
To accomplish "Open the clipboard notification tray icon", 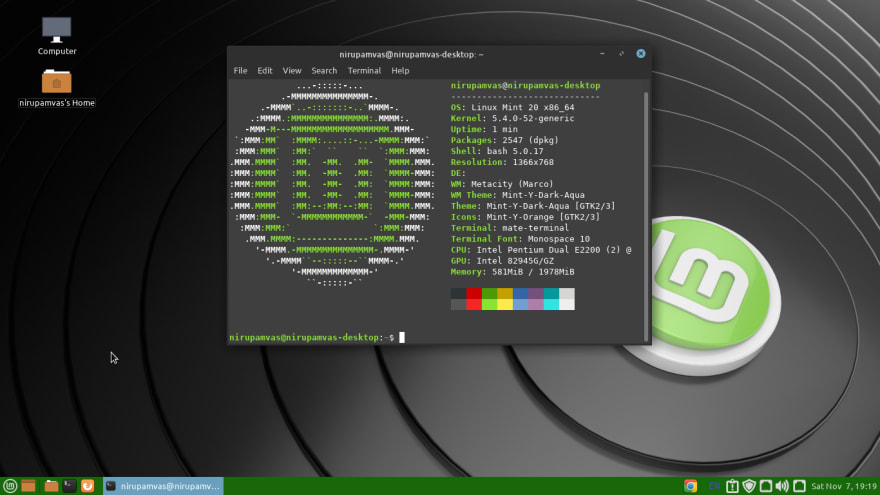I will coord(732,486).
